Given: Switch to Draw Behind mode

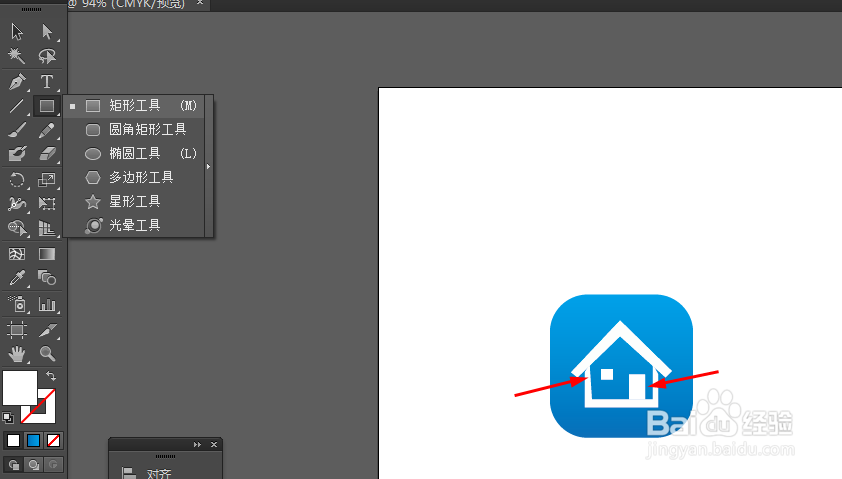Looking at the screenshot, I should pyautogui.click(x=33, y=465).
